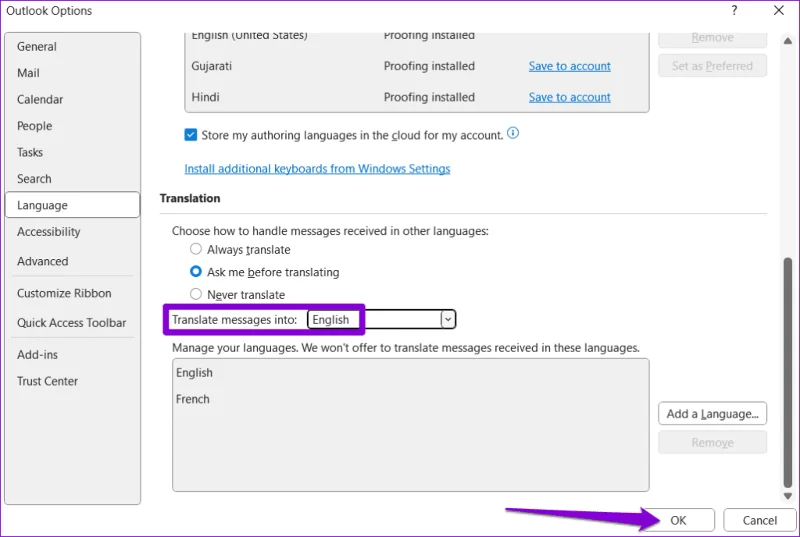The height and width of the screenshot is (537, 800).
Task: Select the Gujarati authoring language row
Action: [x=416, y=66]
